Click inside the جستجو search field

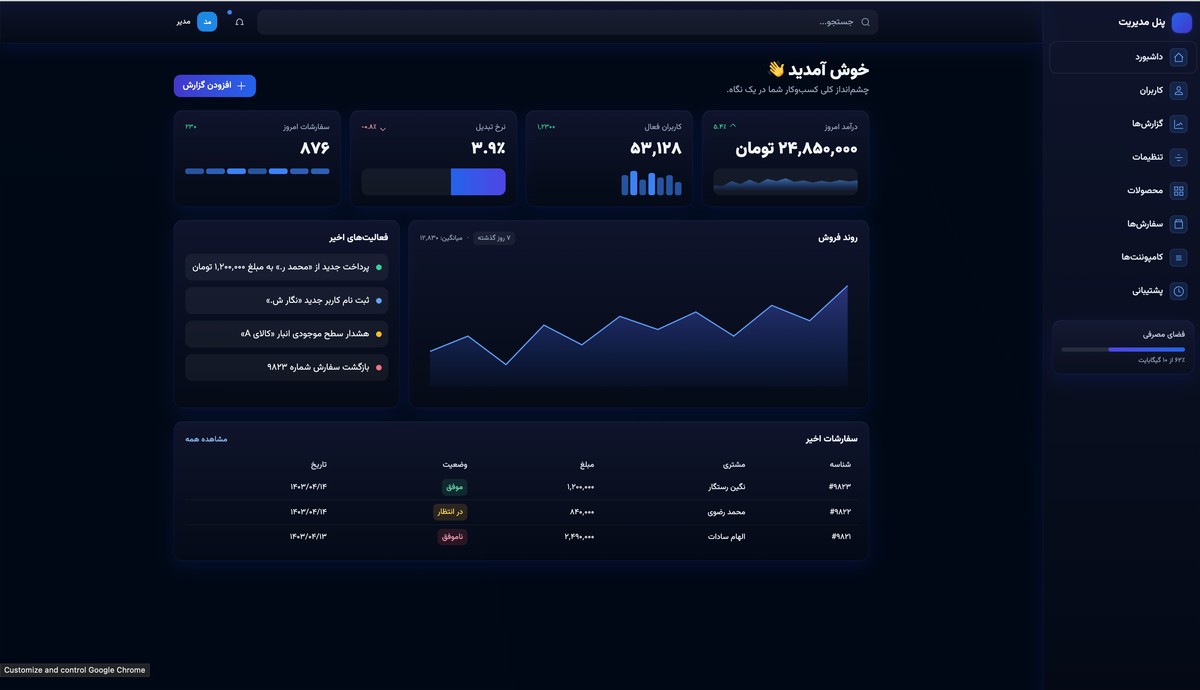tap(566, 21)
